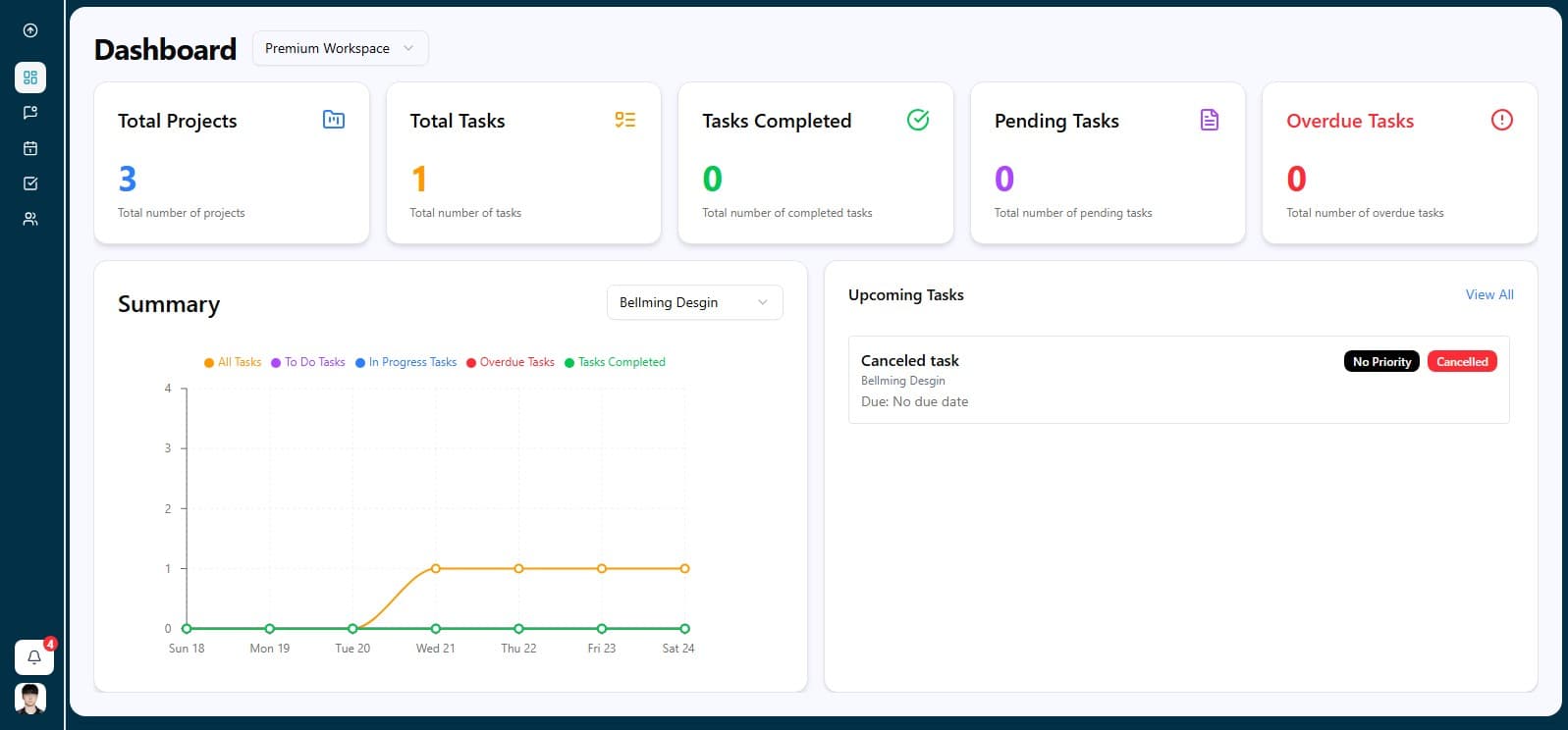The height and width of the screenshot is (730, 1568).
Task: Click 'Due: No due date' text
Action: pyautogui.click(x=915, y=401)
